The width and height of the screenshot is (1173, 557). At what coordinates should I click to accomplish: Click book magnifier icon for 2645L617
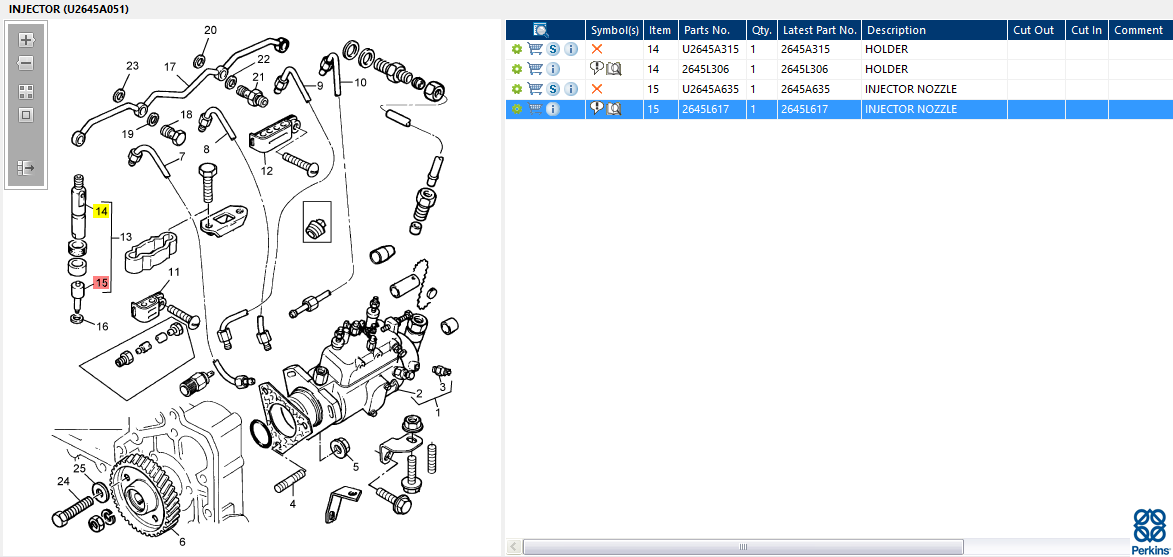(x=613, y=109)
